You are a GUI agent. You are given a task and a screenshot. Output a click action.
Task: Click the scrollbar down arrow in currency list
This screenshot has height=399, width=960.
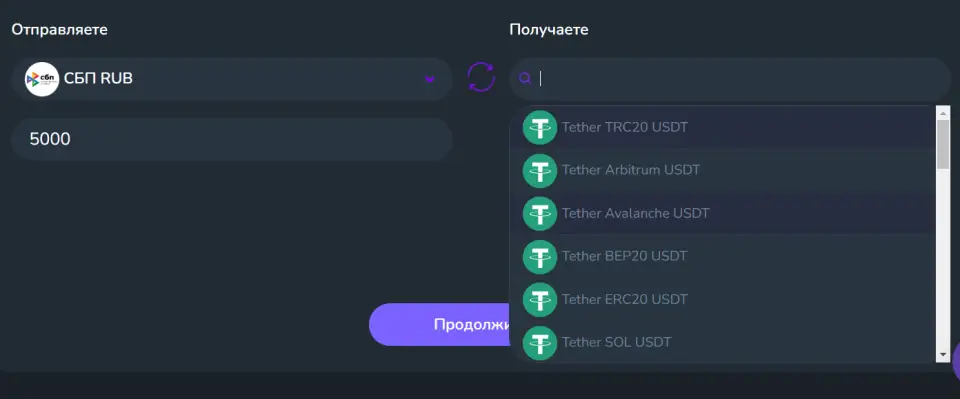click(943, 355)
